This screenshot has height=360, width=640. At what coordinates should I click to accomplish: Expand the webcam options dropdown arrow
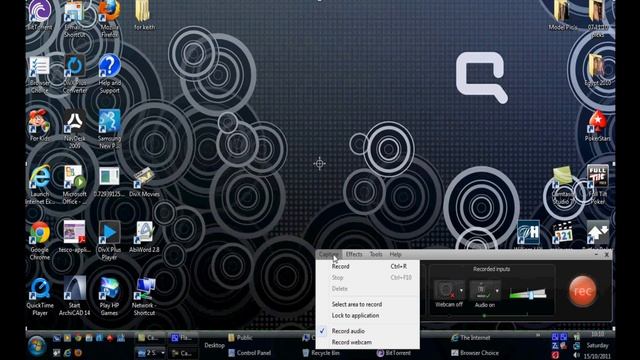tap(462, 291)
